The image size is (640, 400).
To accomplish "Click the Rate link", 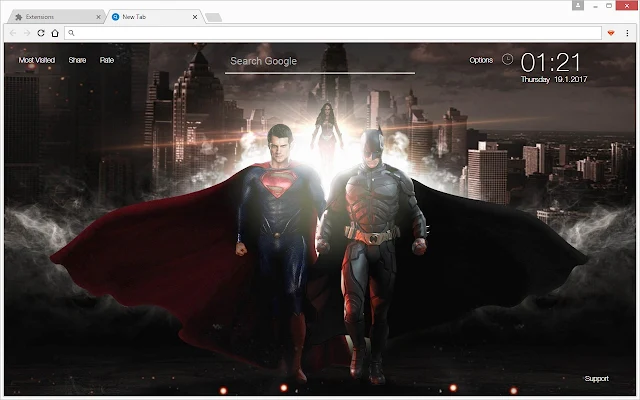I will [107, 60].
